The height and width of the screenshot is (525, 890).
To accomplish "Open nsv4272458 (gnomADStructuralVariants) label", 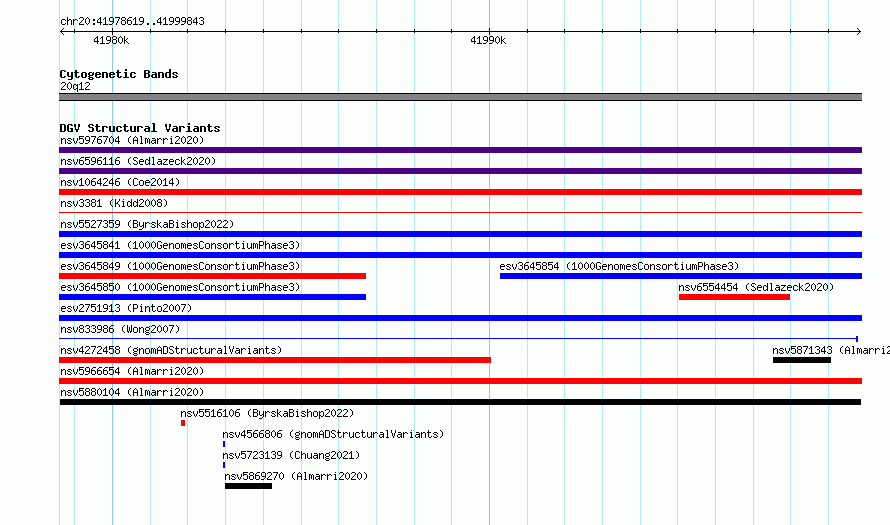I will [171, 350].
